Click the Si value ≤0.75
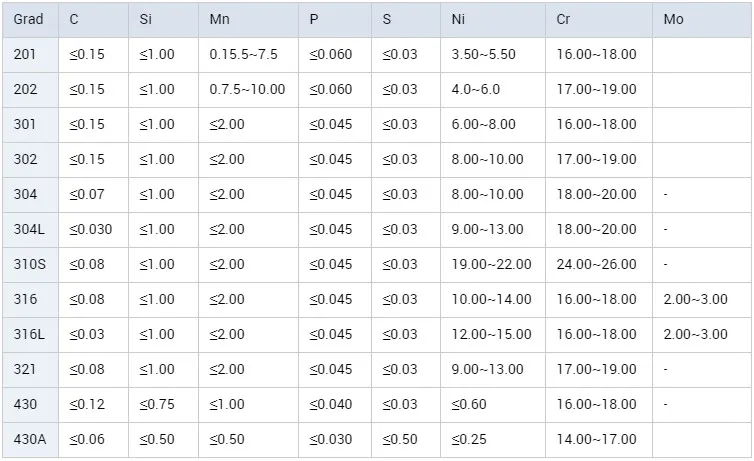754x461 pixels. 157,404
